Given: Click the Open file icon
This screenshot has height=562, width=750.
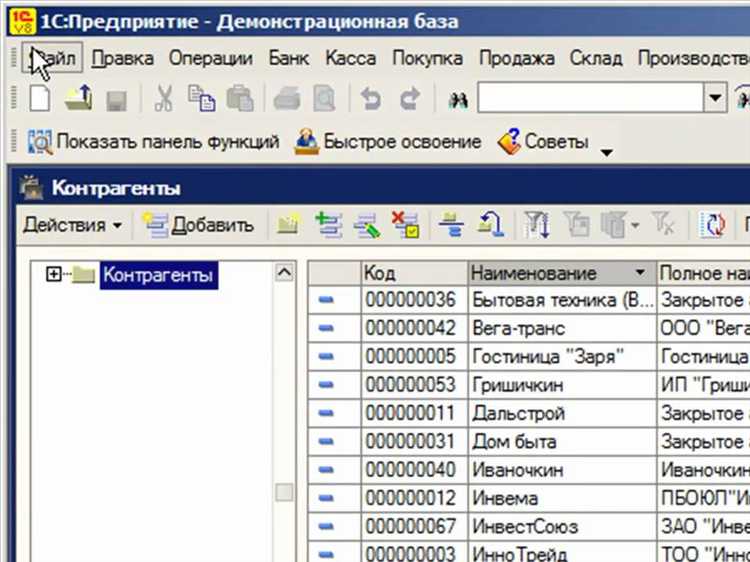Looking at the screenshot, I should (x=79, y=98).
